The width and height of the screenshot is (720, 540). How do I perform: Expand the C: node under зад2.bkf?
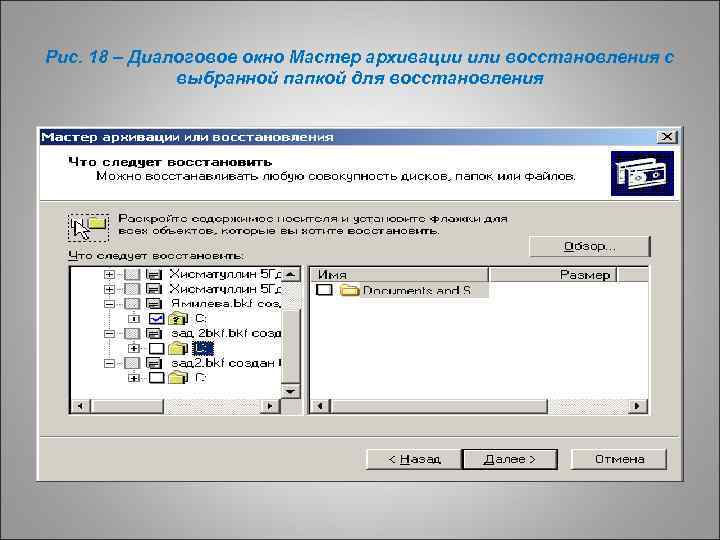pos(134,378)
